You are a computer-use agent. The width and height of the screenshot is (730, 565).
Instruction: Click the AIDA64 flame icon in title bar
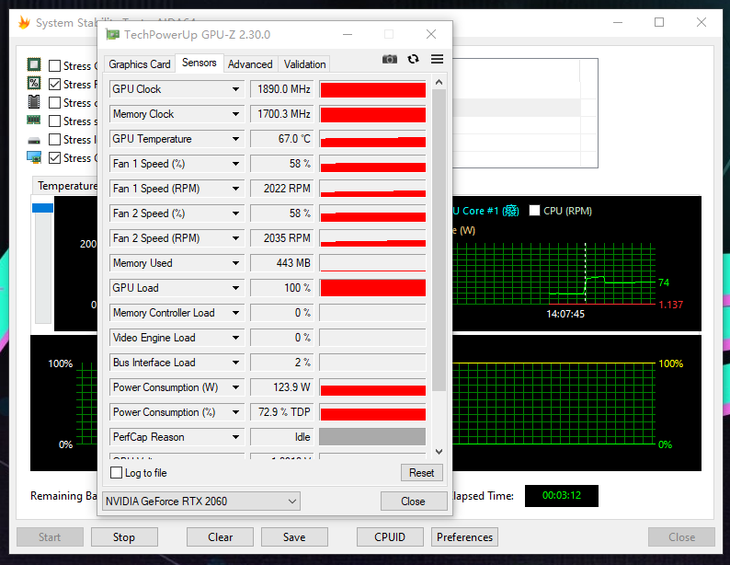[24, 23]
